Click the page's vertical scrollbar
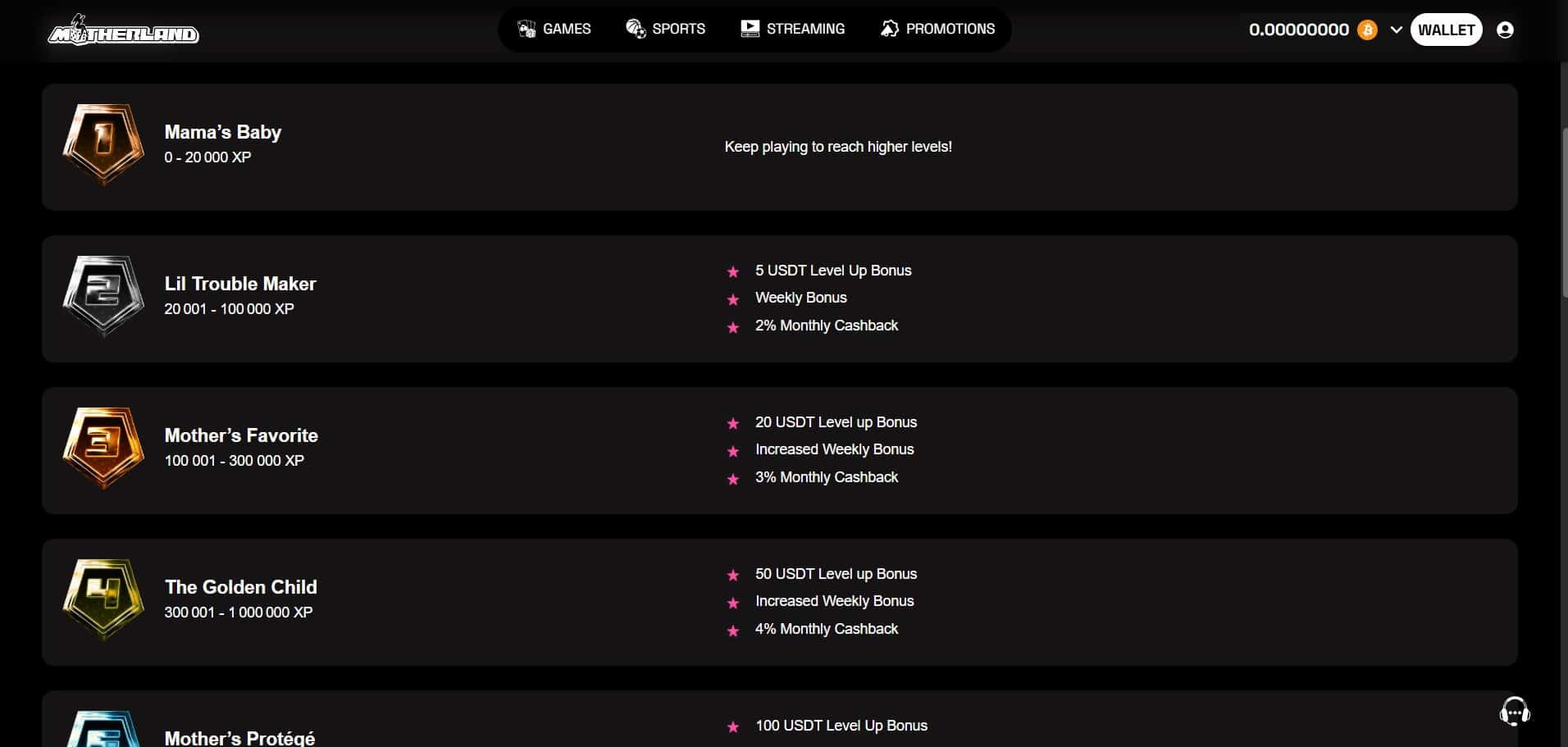This screenshot has width=1568, height=747. (1563, 213)
